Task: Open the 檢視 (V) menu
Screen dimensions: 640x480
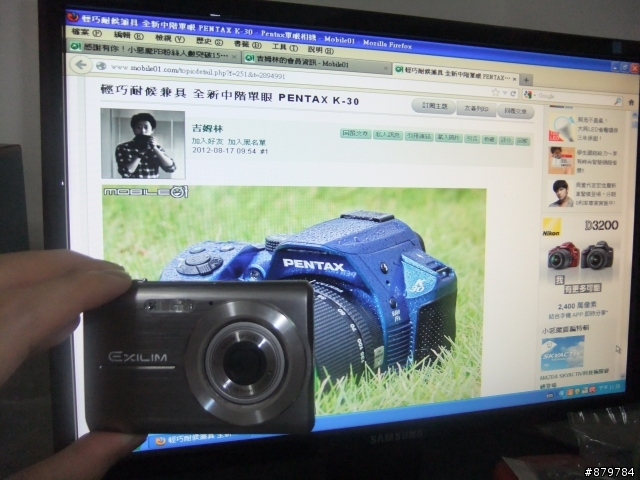Action: click(x=170, y=39)
